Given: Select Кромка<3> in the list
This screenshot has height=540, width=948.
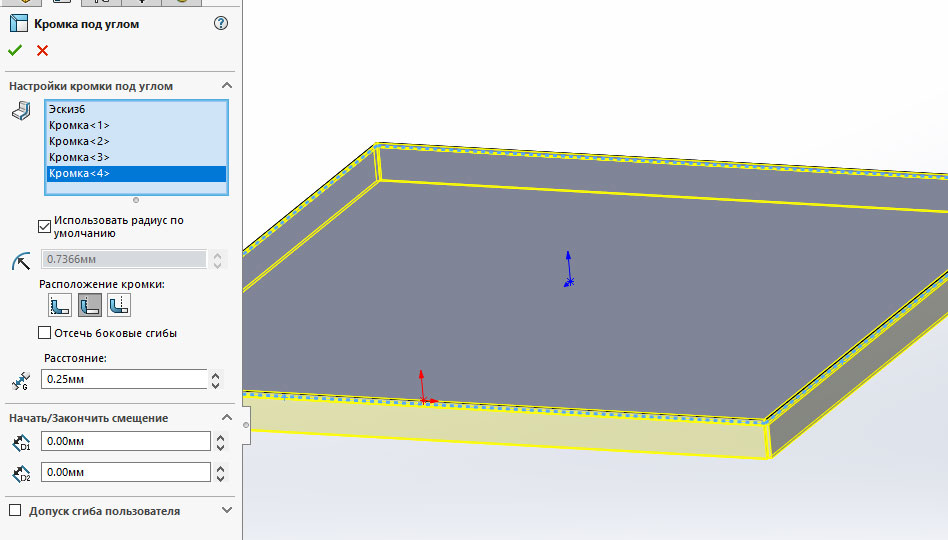Looking at the screenshot, I should 136,157.
